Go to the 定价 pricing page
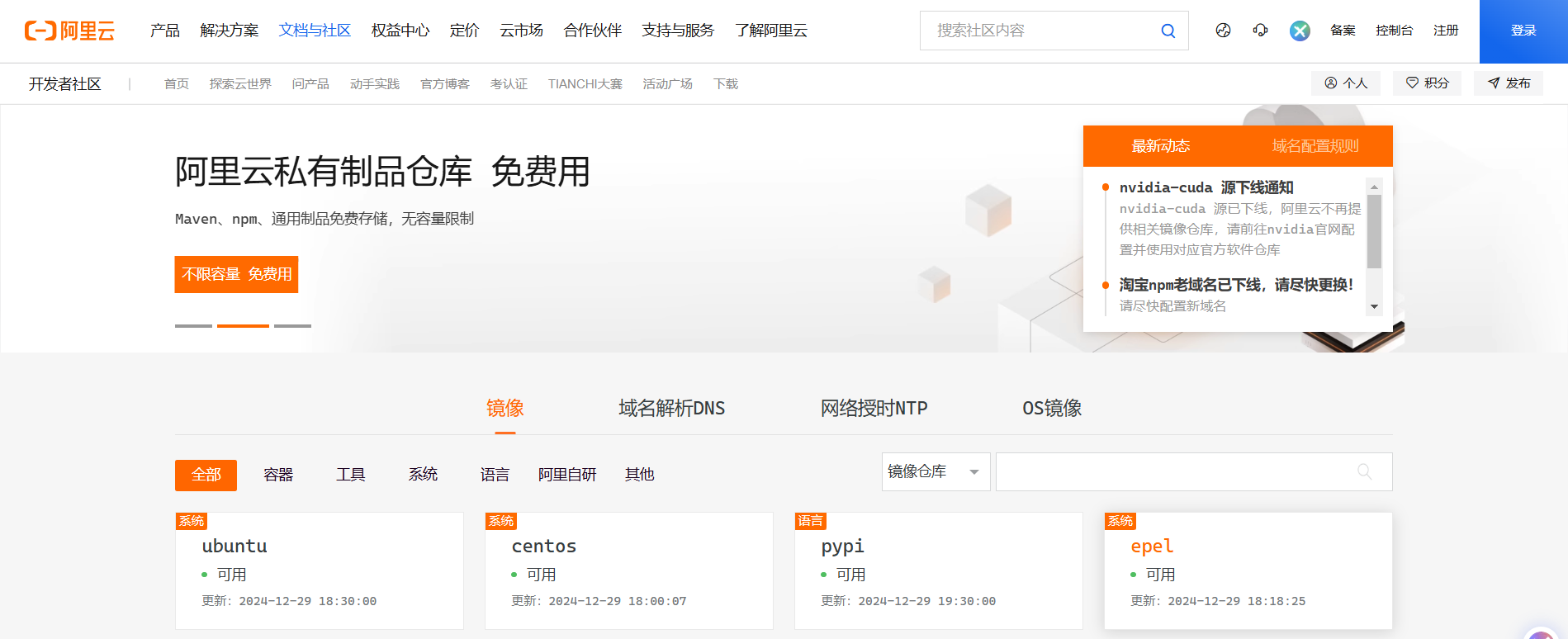 click(464, 31)
